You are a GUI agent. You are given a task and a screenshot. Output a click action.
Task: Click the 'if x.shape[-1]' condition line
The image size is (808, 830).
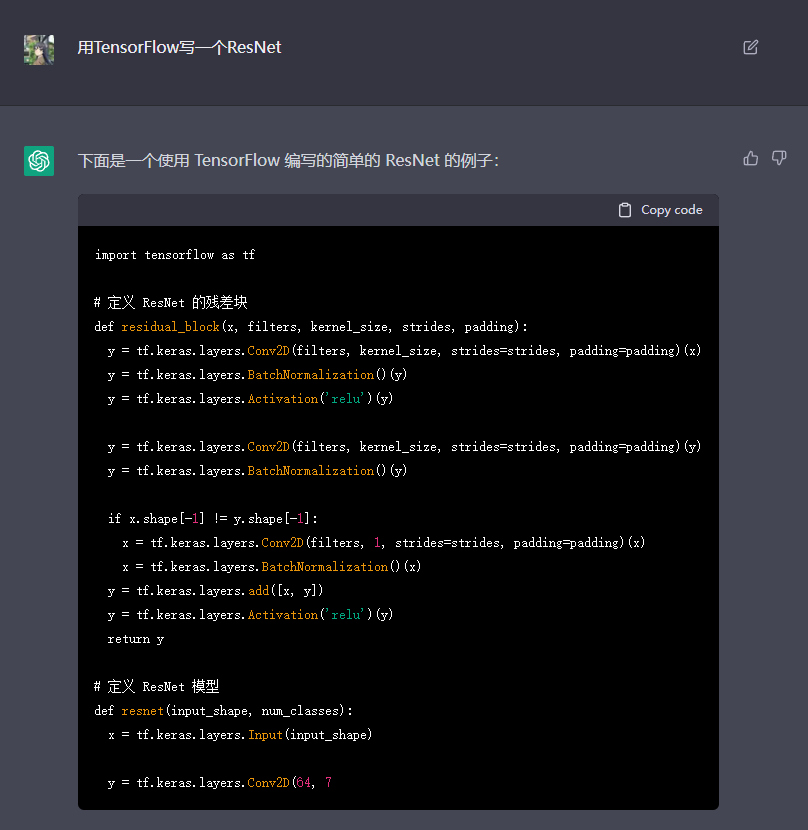pyautogui.click(x=213, y=519)
